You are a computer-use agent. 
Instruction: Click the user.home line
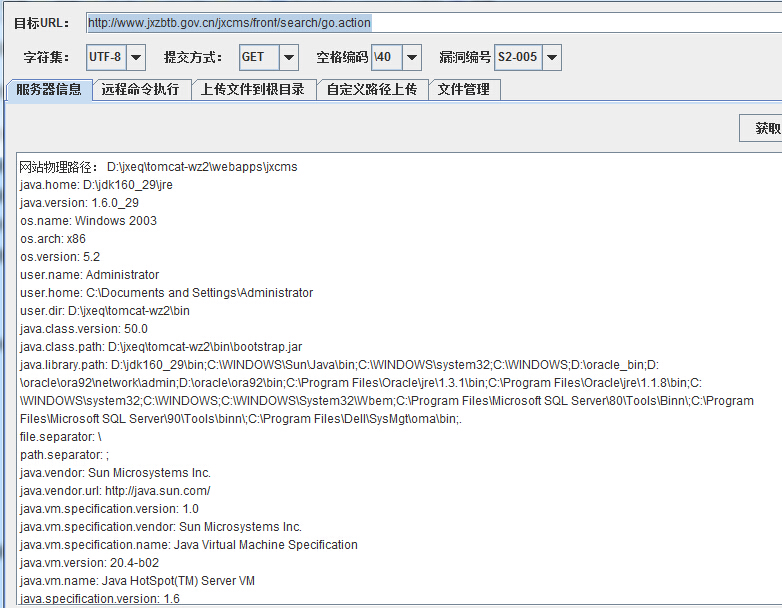tap(167, 293)
